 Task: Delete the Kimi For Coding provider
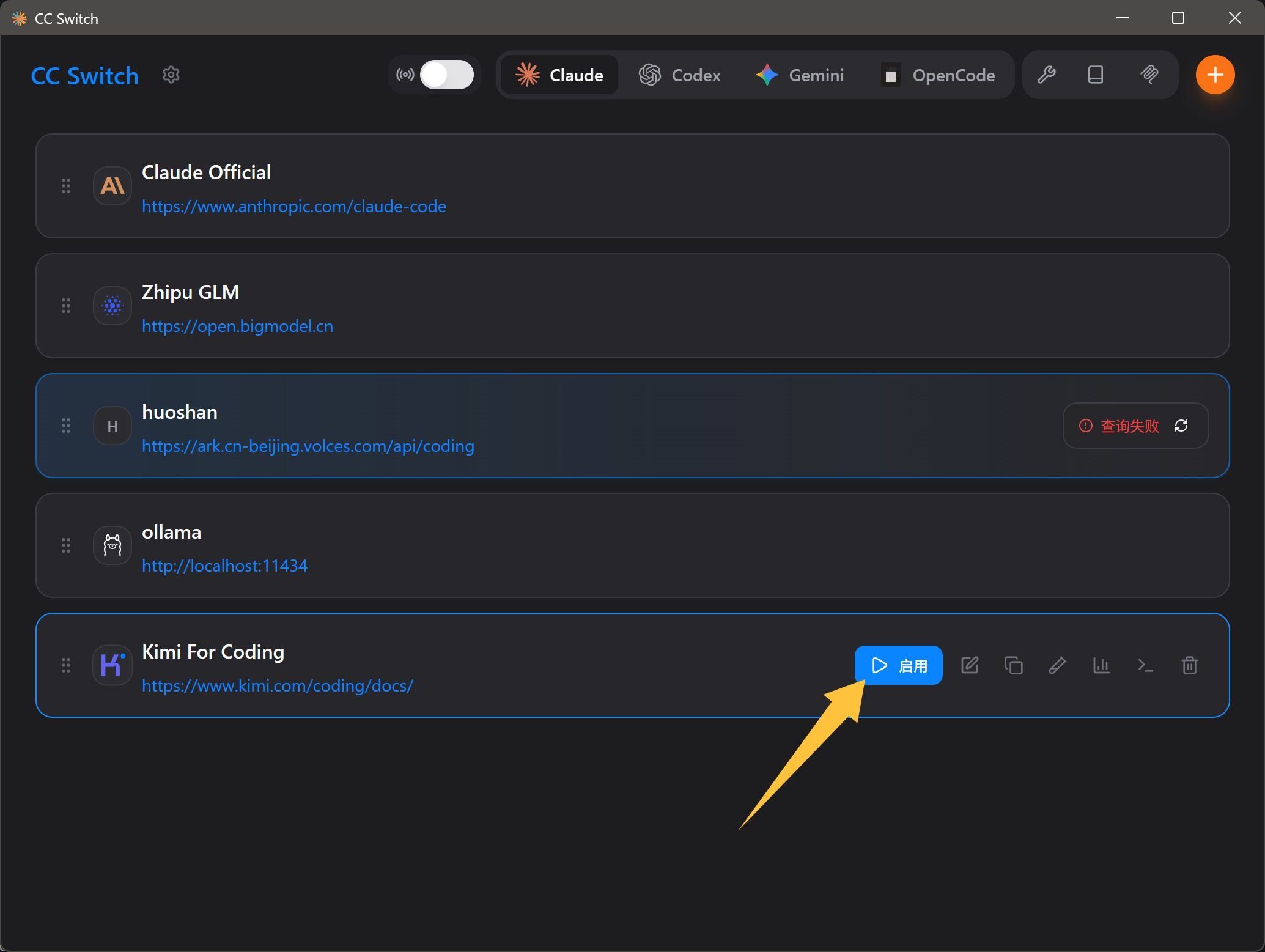1189,665
